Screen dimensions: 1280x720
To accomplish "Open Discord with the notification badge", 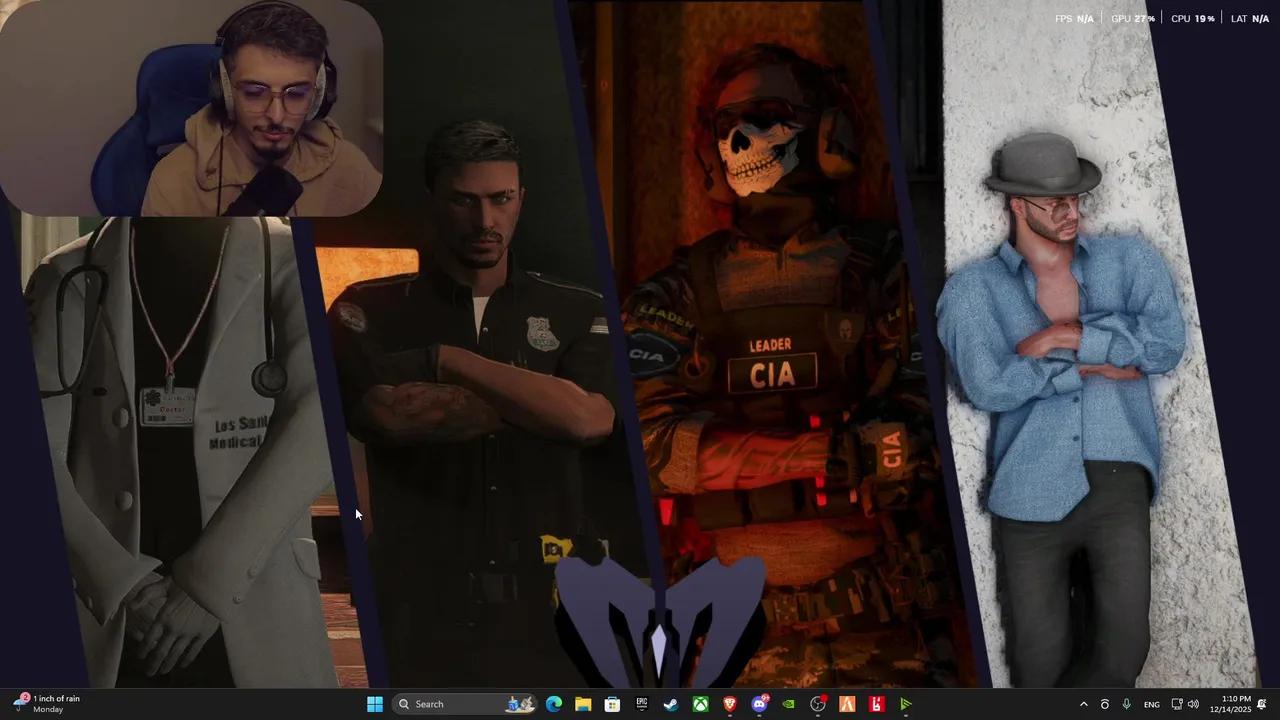I will 760,704.
